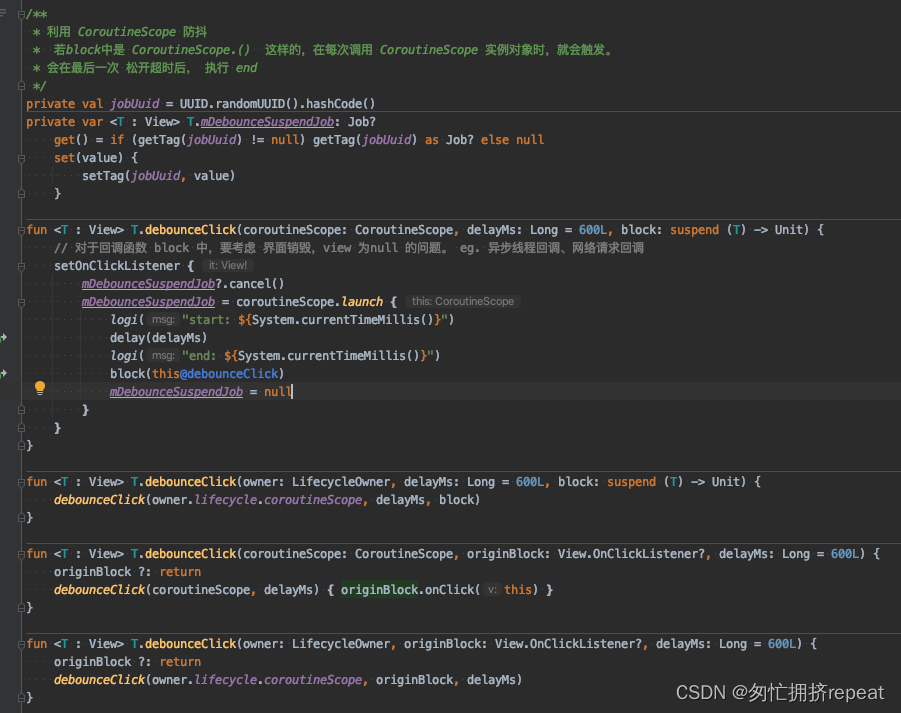
Task: Fold the first debounceClick function with coroutineScope and block
Action: coord(21,230)
